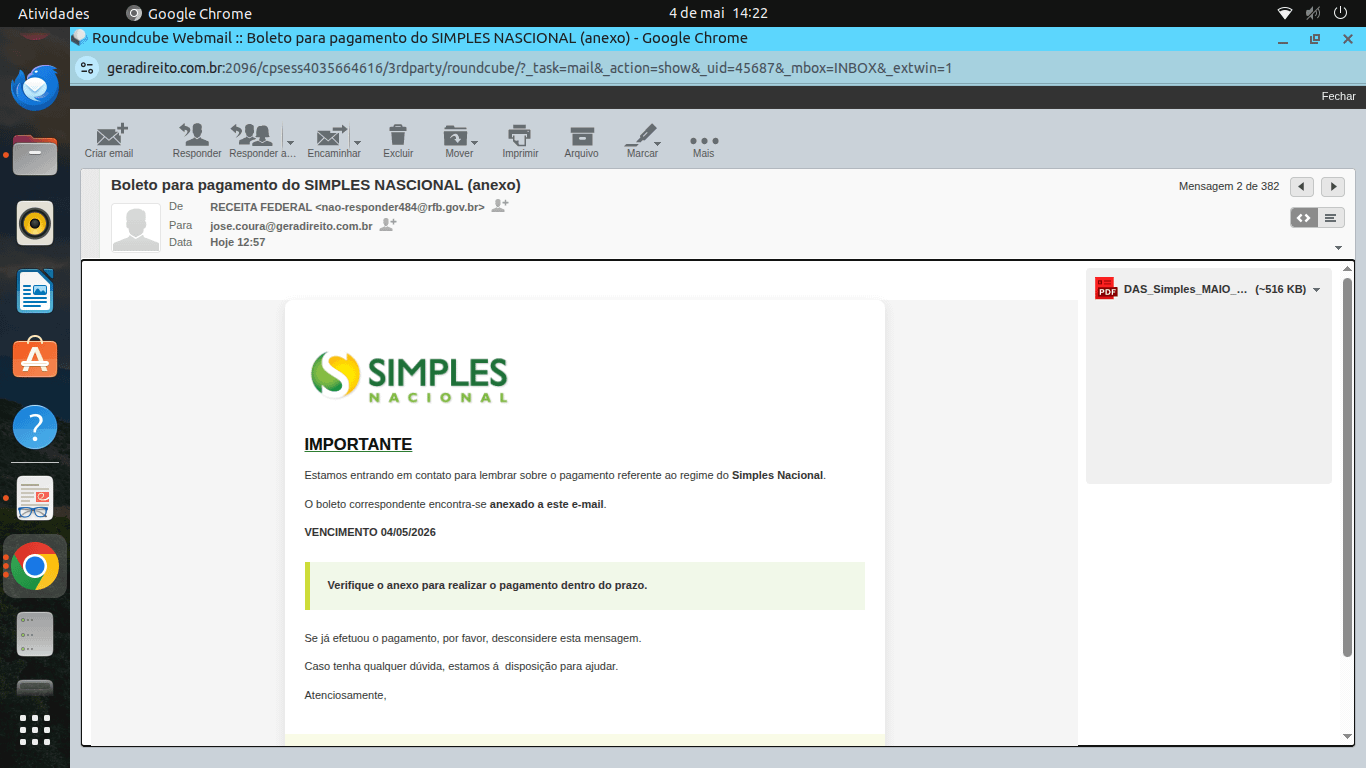Open Ubuntu Software from the dock
The width and height of the screenshot is (1366, 768).
coord(35,358)
